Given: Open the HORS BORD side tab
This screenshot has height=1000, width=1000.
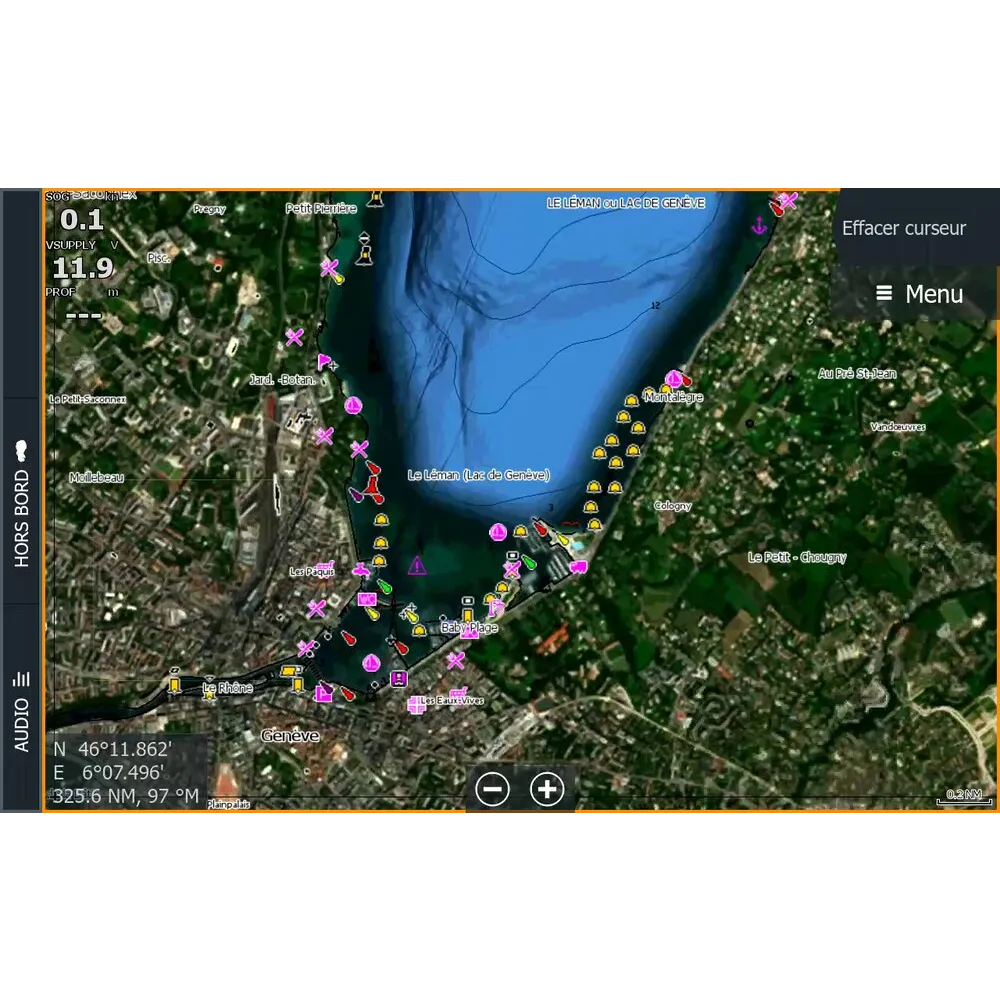Looking at the screenshot, I should click(21, 503).
